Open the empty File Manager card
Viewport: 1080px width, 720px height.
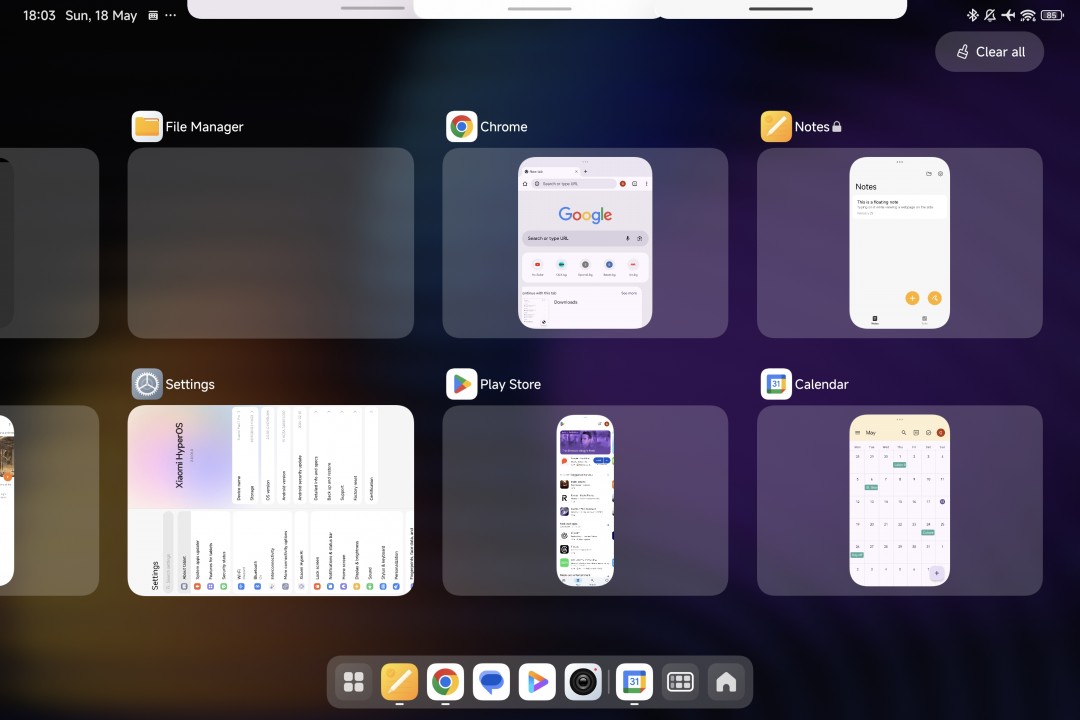pos(270,243)
